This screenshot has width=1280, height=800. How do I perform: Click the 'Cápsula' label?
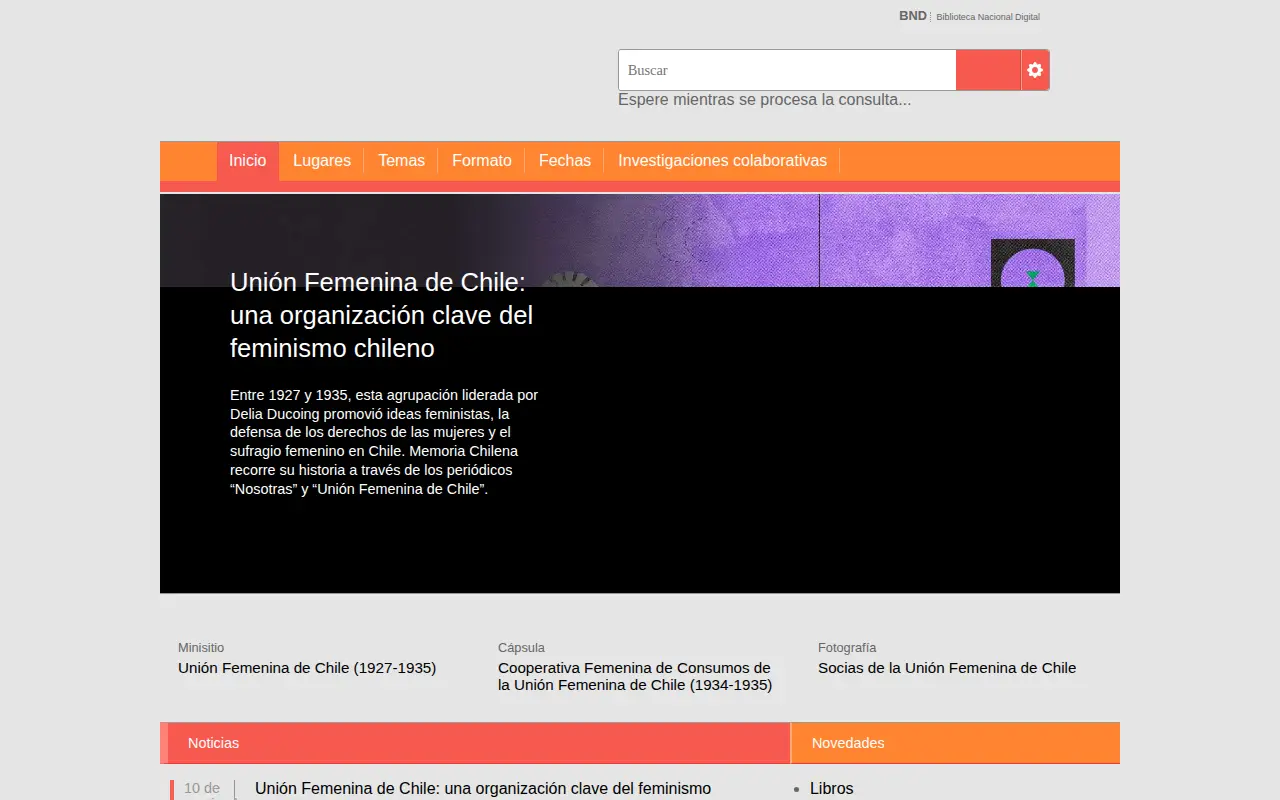pos(521,648)
